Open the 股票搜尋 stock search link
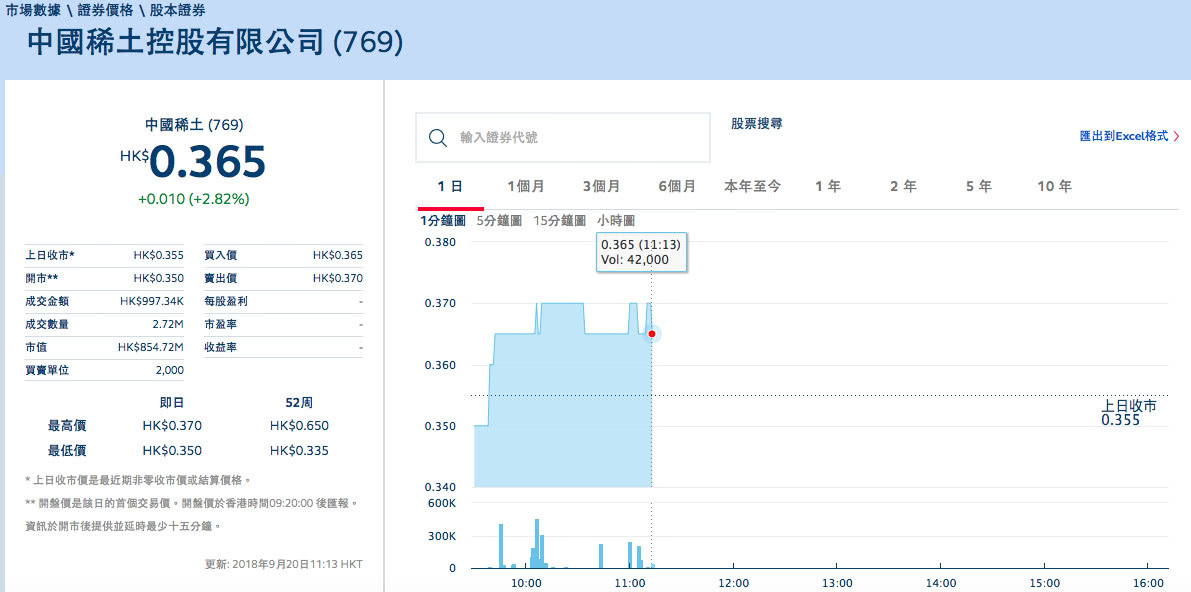This screenshot has height=592, width=1191. point(756,124)
